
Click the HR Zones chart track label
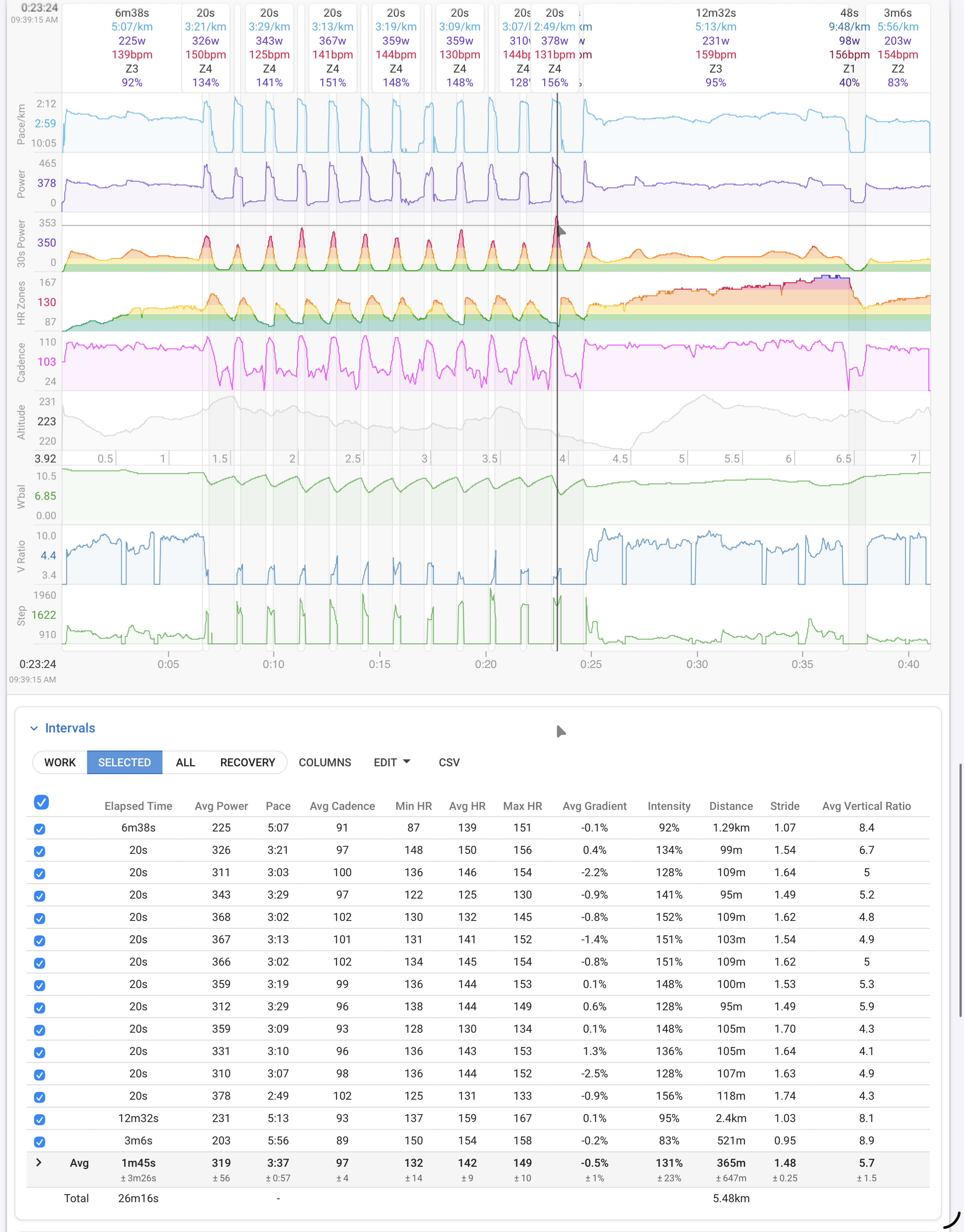(x=21, y=303)
